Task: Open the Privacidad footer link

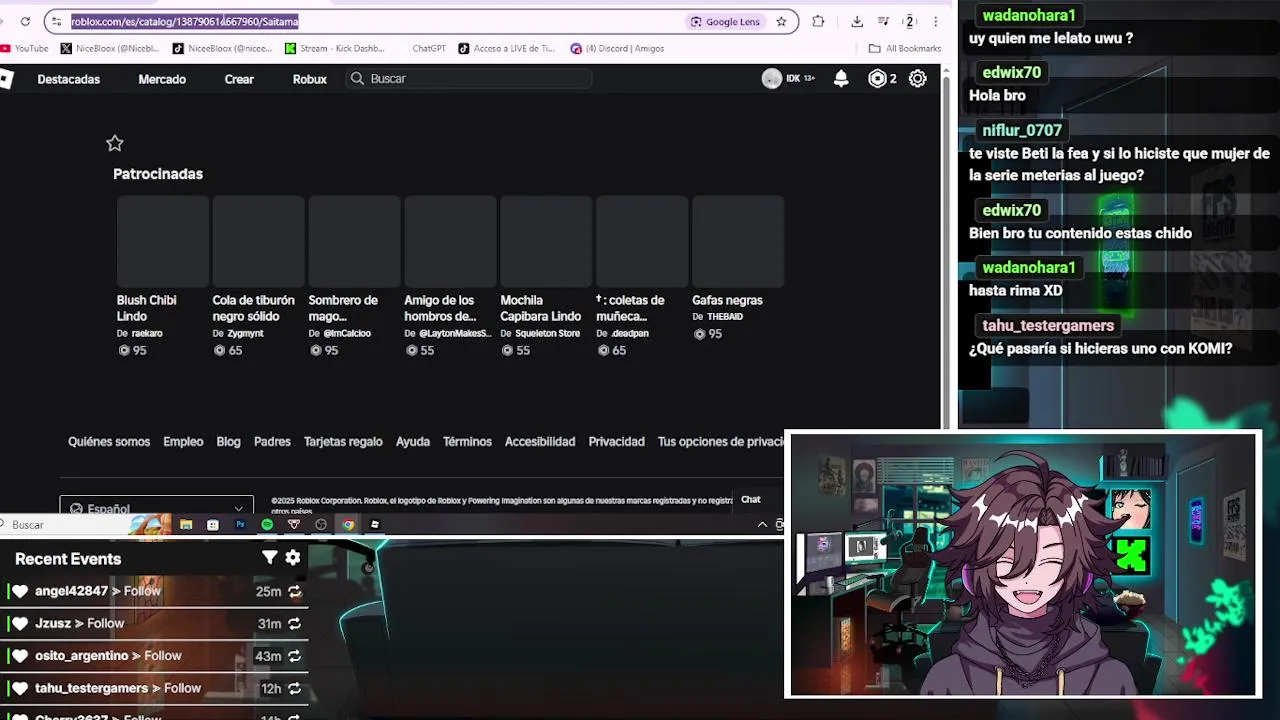Action: pyautogui.click(x=616, y=441)
